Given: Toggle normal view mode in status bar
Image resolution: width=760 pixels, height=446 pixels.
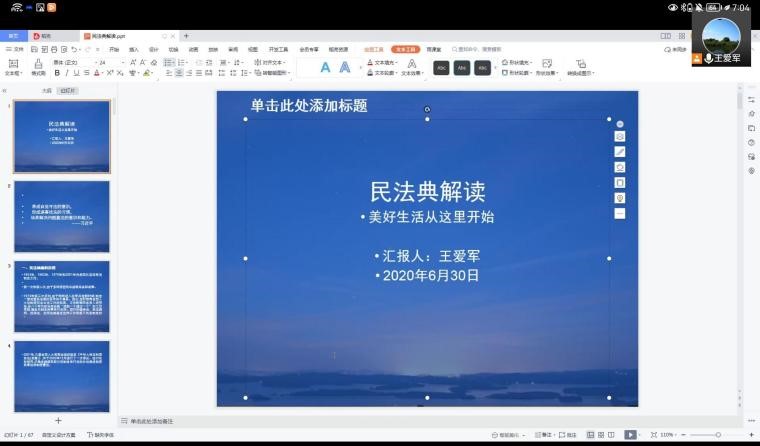Looking at the screenshot, I should coord(590,435).
